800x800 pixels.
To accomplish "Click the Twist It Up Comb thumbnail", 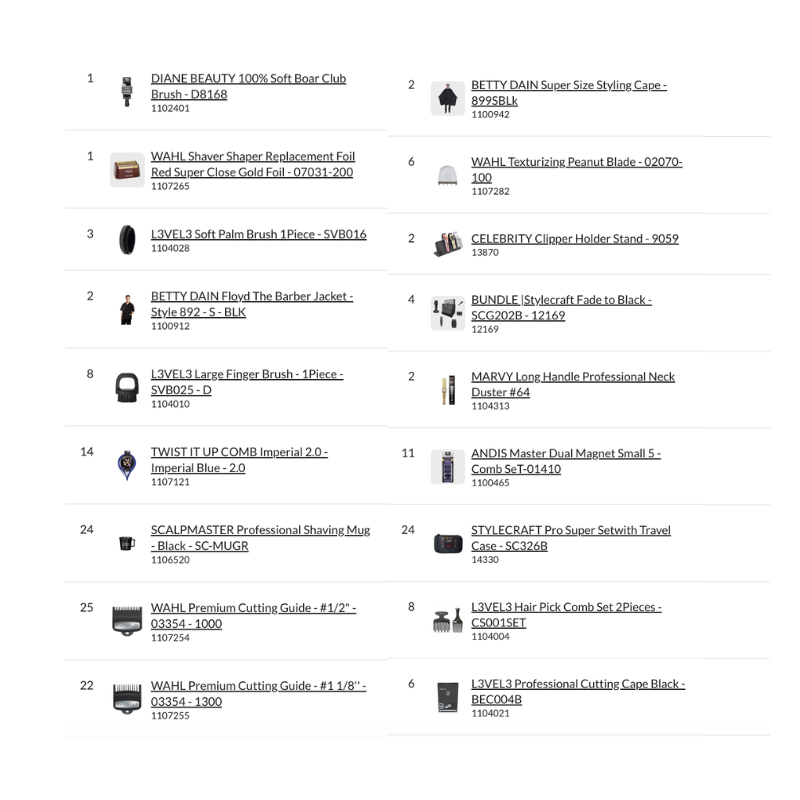I will (x=127, y=466).
